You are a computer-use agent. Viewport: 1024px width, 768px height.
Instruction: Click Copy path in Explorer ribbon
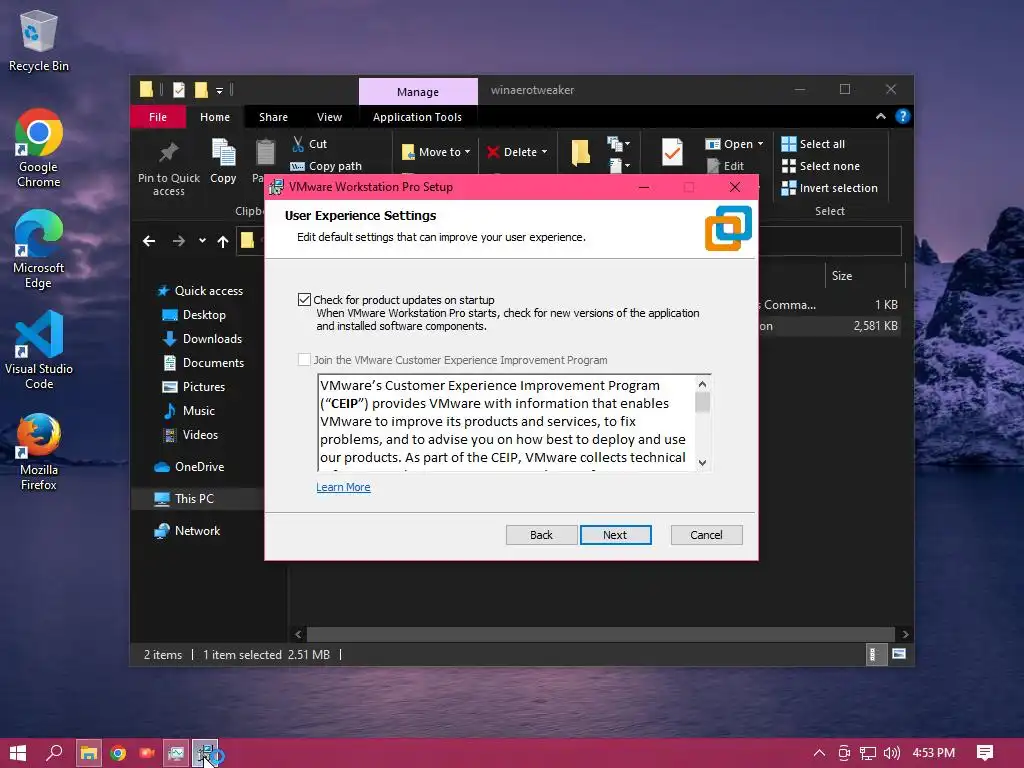click(x=326, y=166)
